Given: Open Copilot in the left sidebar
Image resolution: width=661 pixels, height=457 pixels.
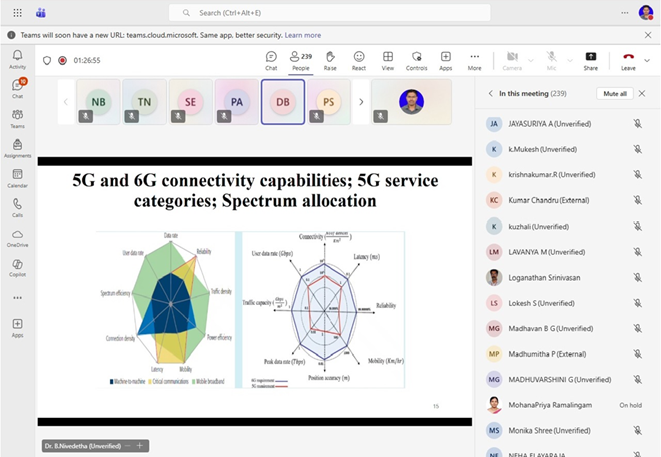Looking at the screenshot, I should pos(17,266).
